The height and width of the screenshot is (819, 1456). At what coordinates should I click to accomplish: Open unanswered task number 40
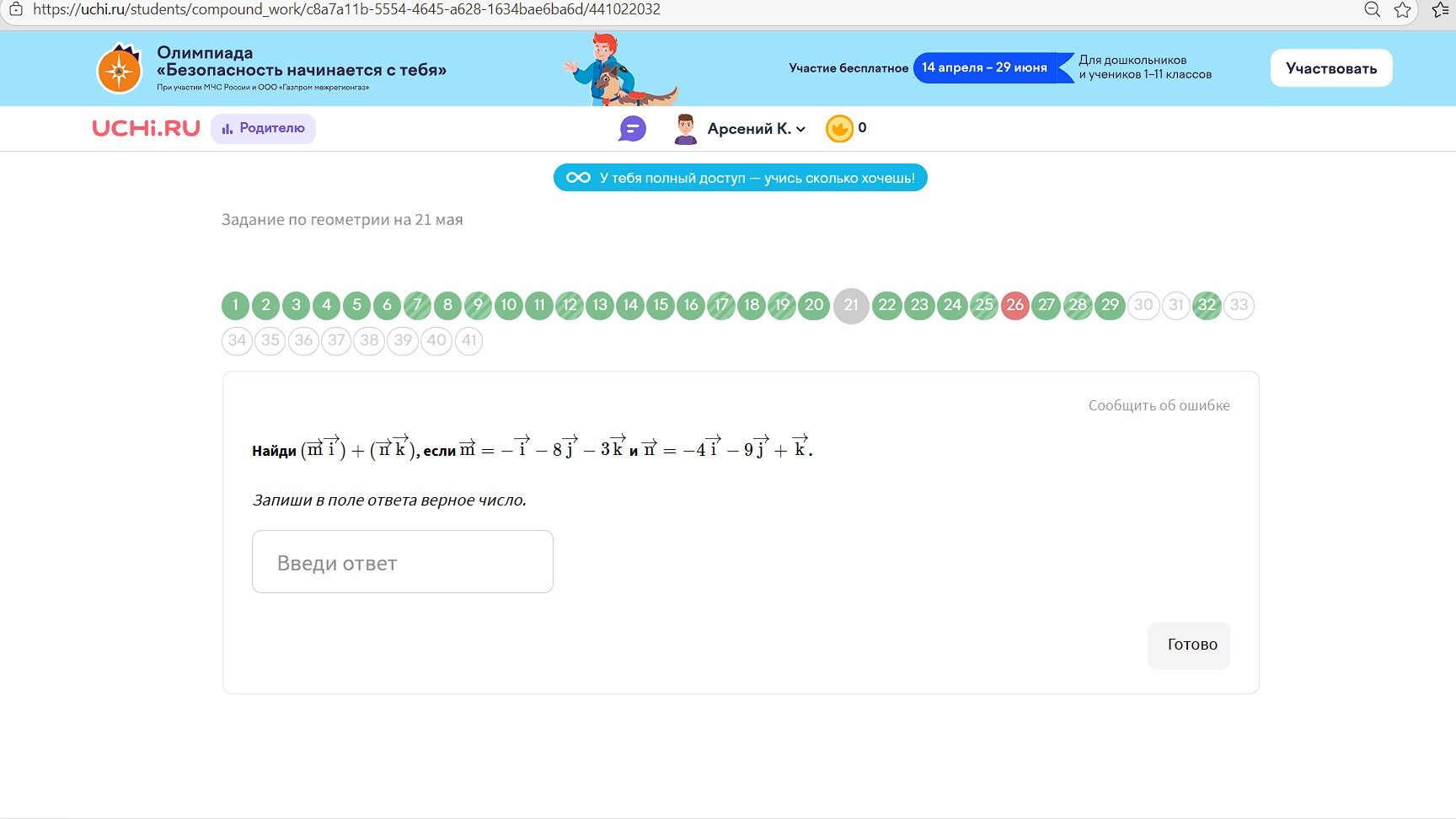(x=436, y=340)
